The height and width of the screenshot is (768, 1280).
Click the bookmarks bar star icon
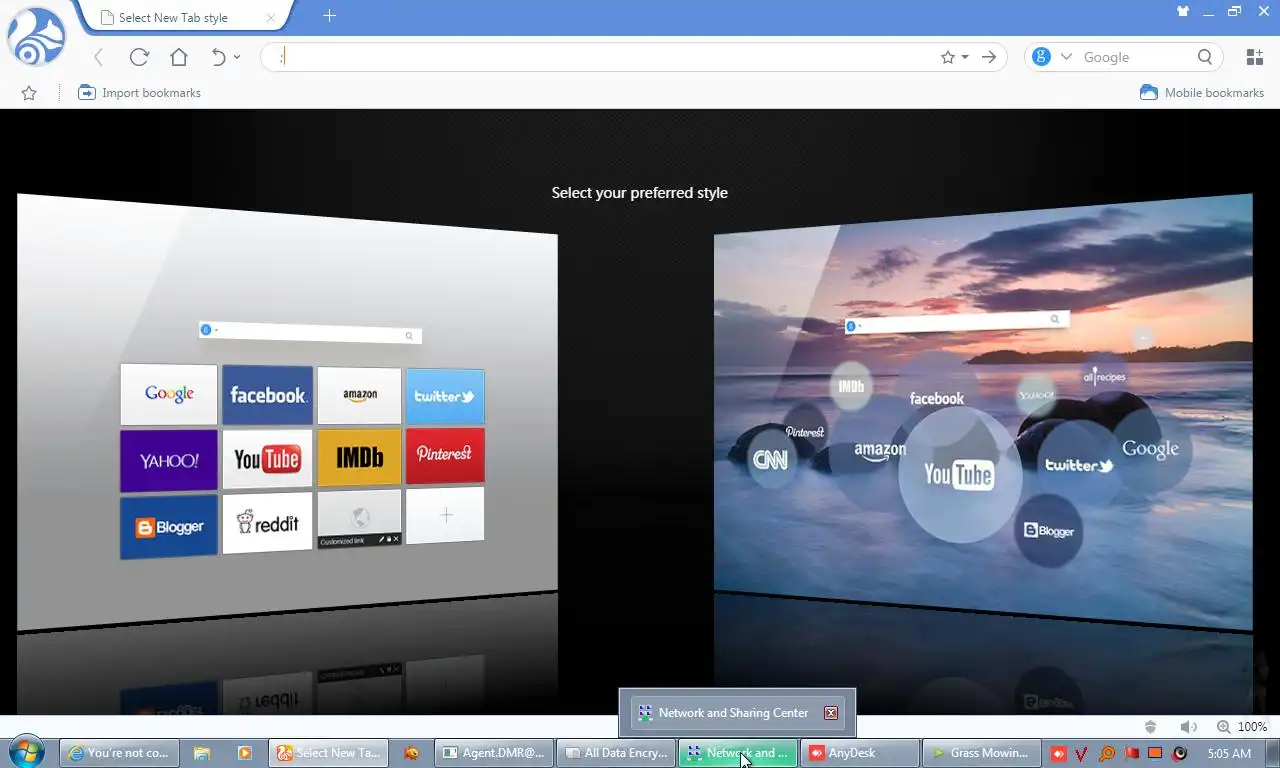tap(29, 93)
